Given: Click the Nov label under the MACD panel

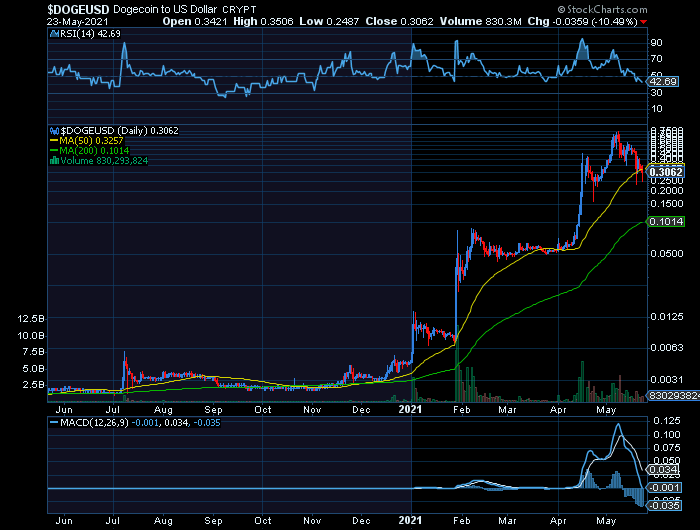Looking at the screenshot, I should pyautogui.click(x=312, y=521).
